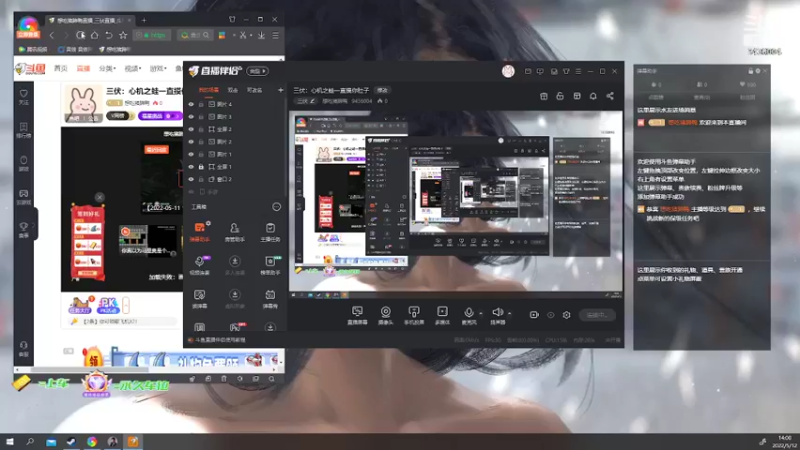Toggle visibility of 全屏 2 source

click(x=191, y=129)
